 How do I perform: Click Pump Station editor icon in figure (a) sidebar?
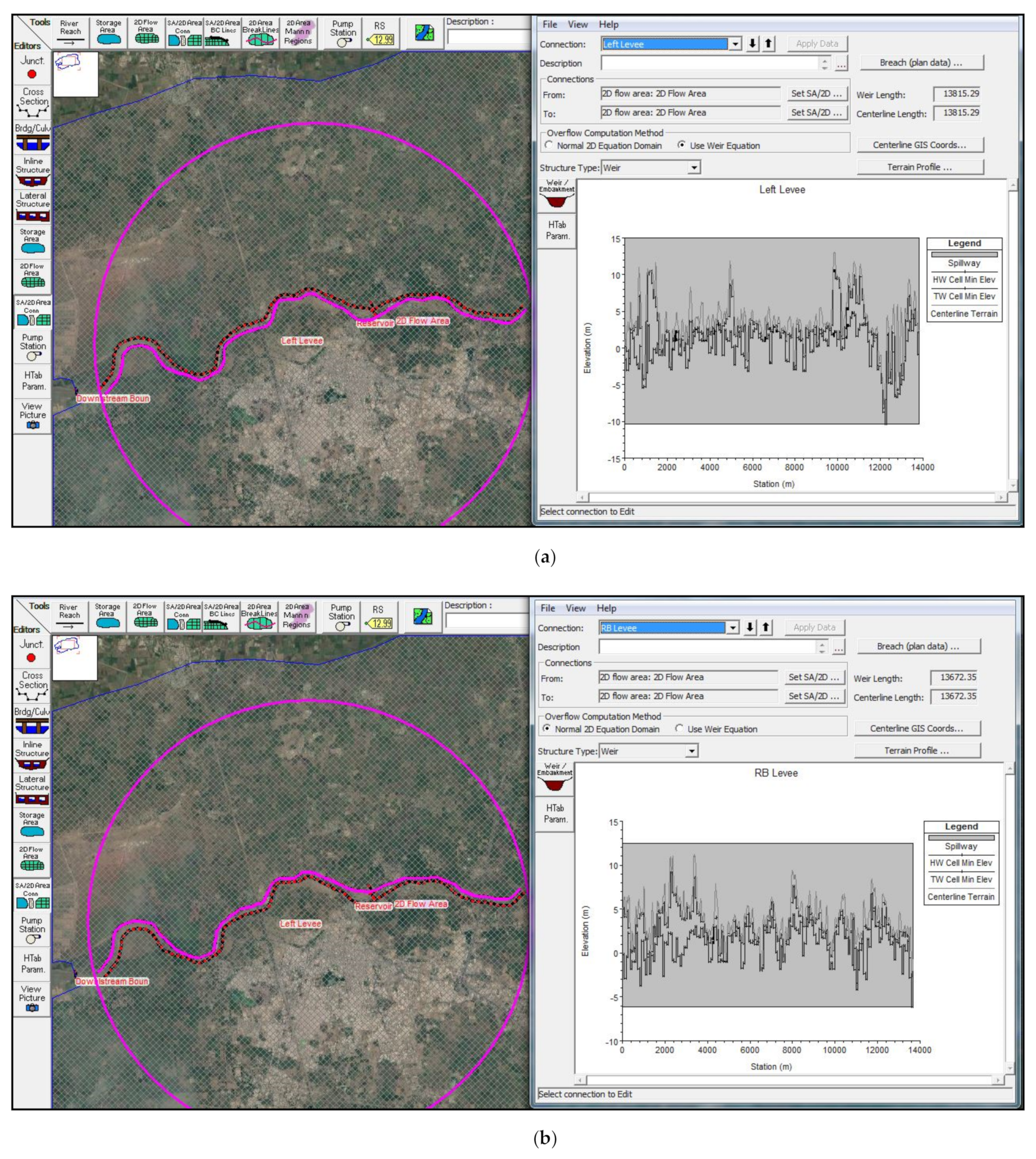coord(32,347)
